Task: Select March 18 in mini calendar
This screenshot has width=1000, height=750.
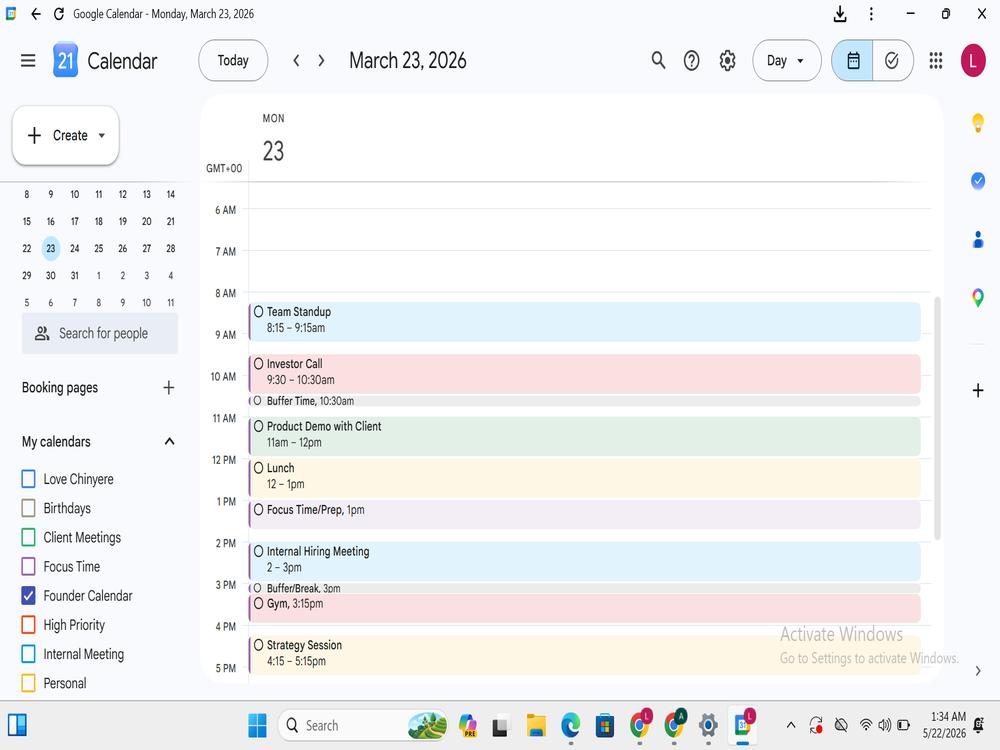Action: [x=99, y=221]
